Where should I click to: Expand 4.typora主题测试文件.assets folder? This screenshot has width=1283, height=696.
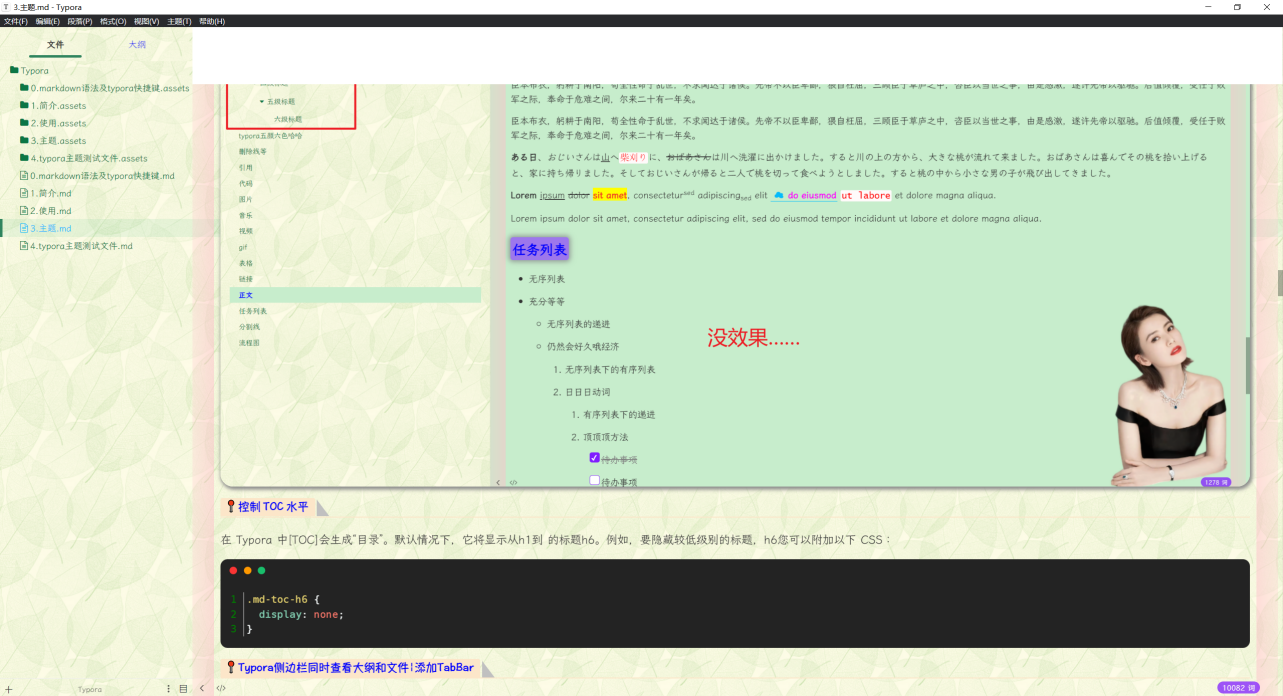point(83,158)
